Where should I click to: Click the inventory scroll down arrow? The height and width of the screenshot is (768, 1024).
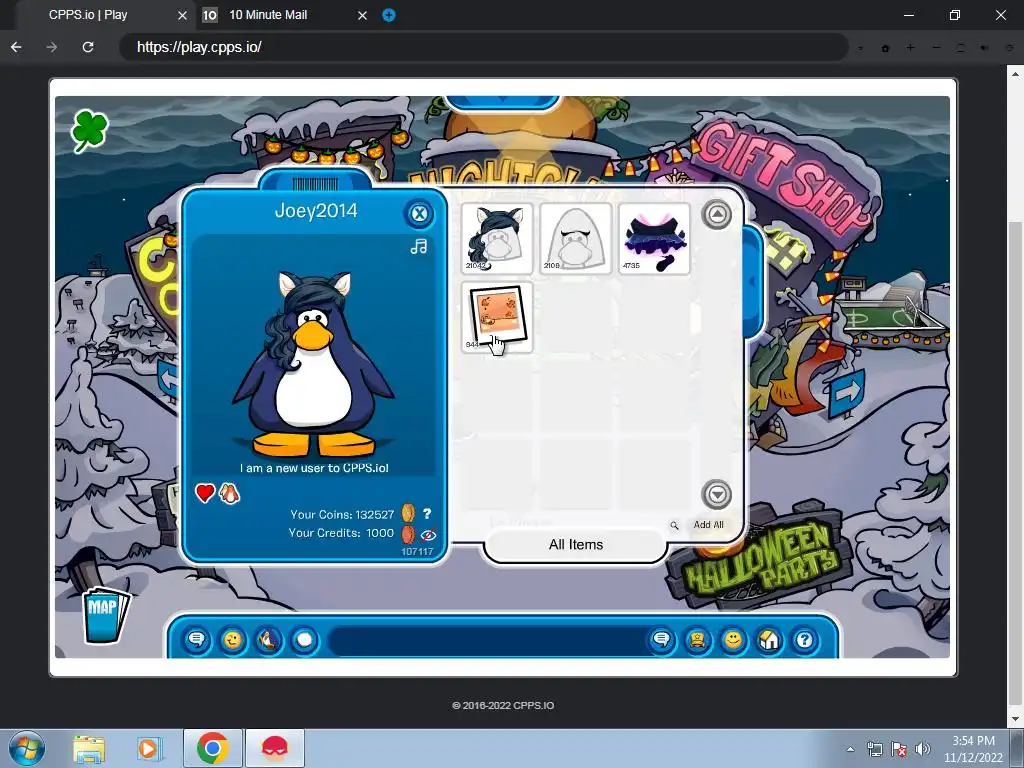coord(716,494)
